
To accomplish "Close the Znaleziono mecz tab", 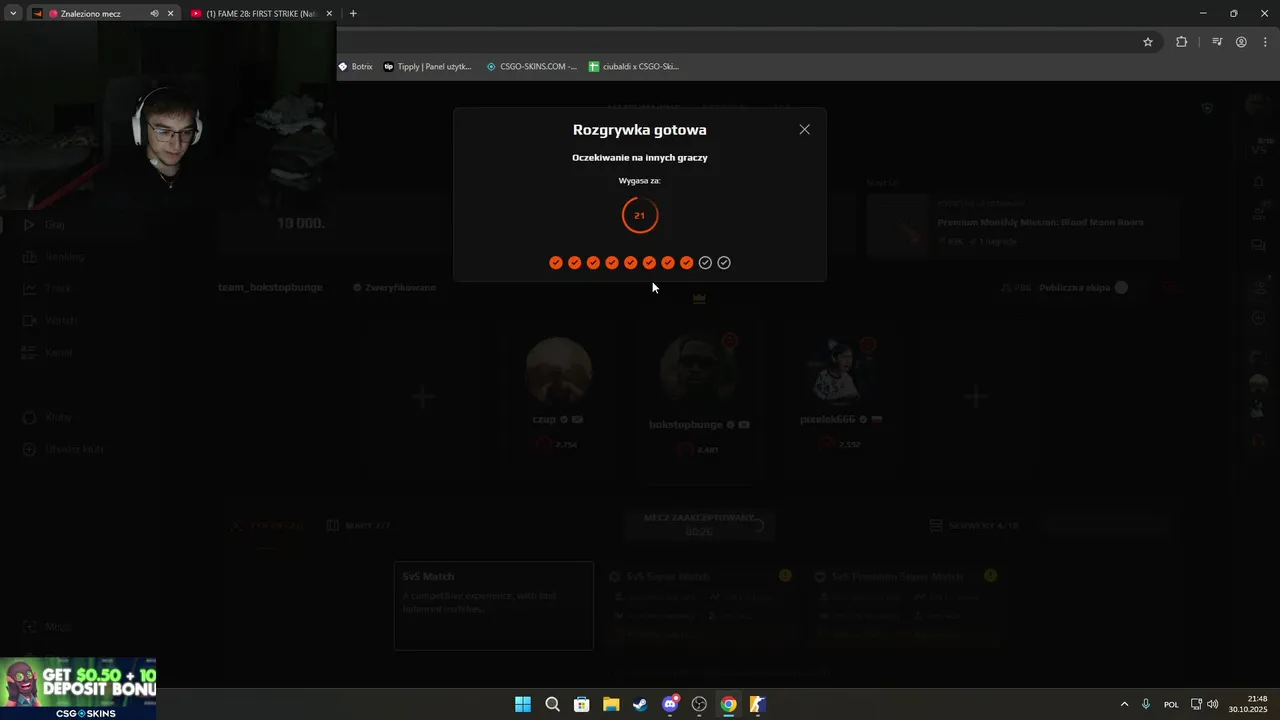I will coord(170,14).
